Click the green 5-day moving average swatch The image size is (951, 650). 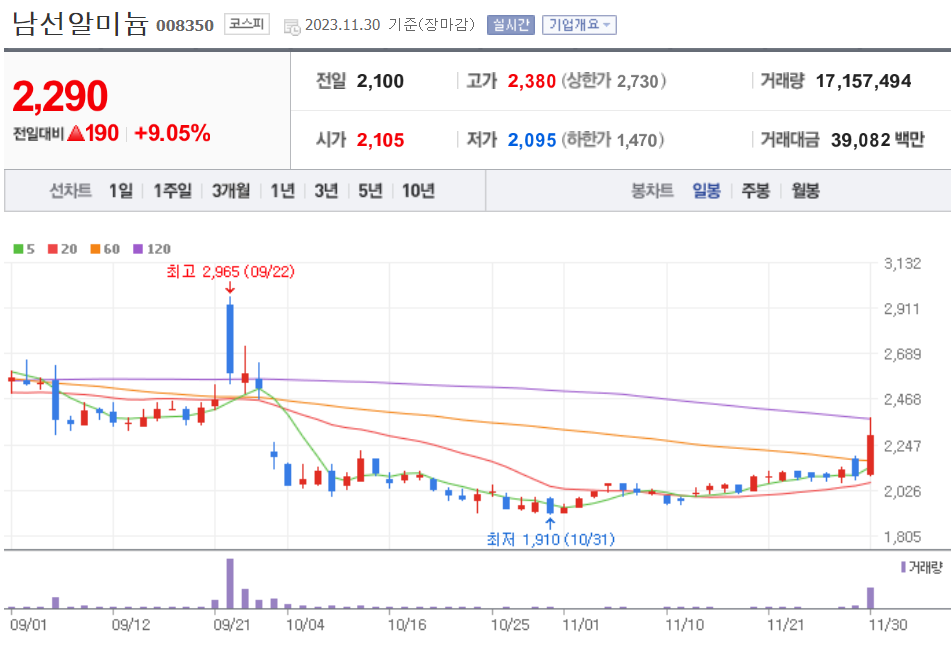[x=18, y=249]
